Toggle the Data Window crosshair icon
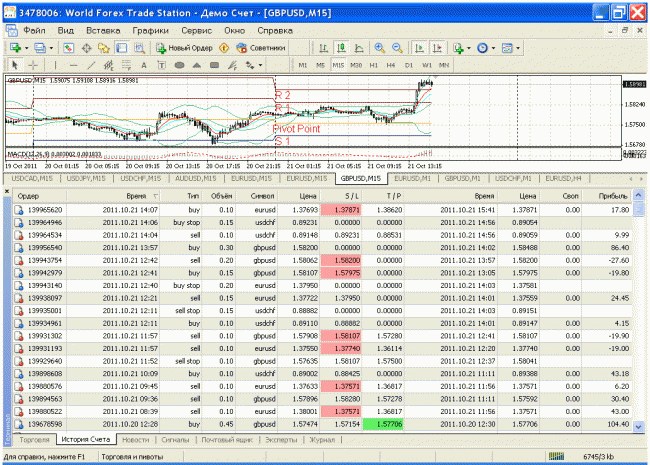 coord(86,48)
